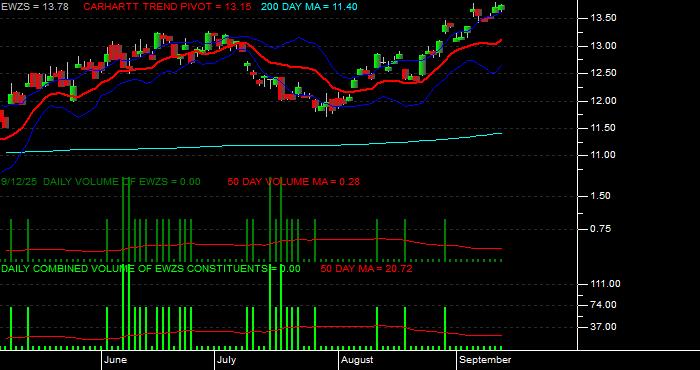Image resolution: width=700 pixels, height=370 pixels.
Task: Click the 13.00 price axis value
Action: point(603,46)
